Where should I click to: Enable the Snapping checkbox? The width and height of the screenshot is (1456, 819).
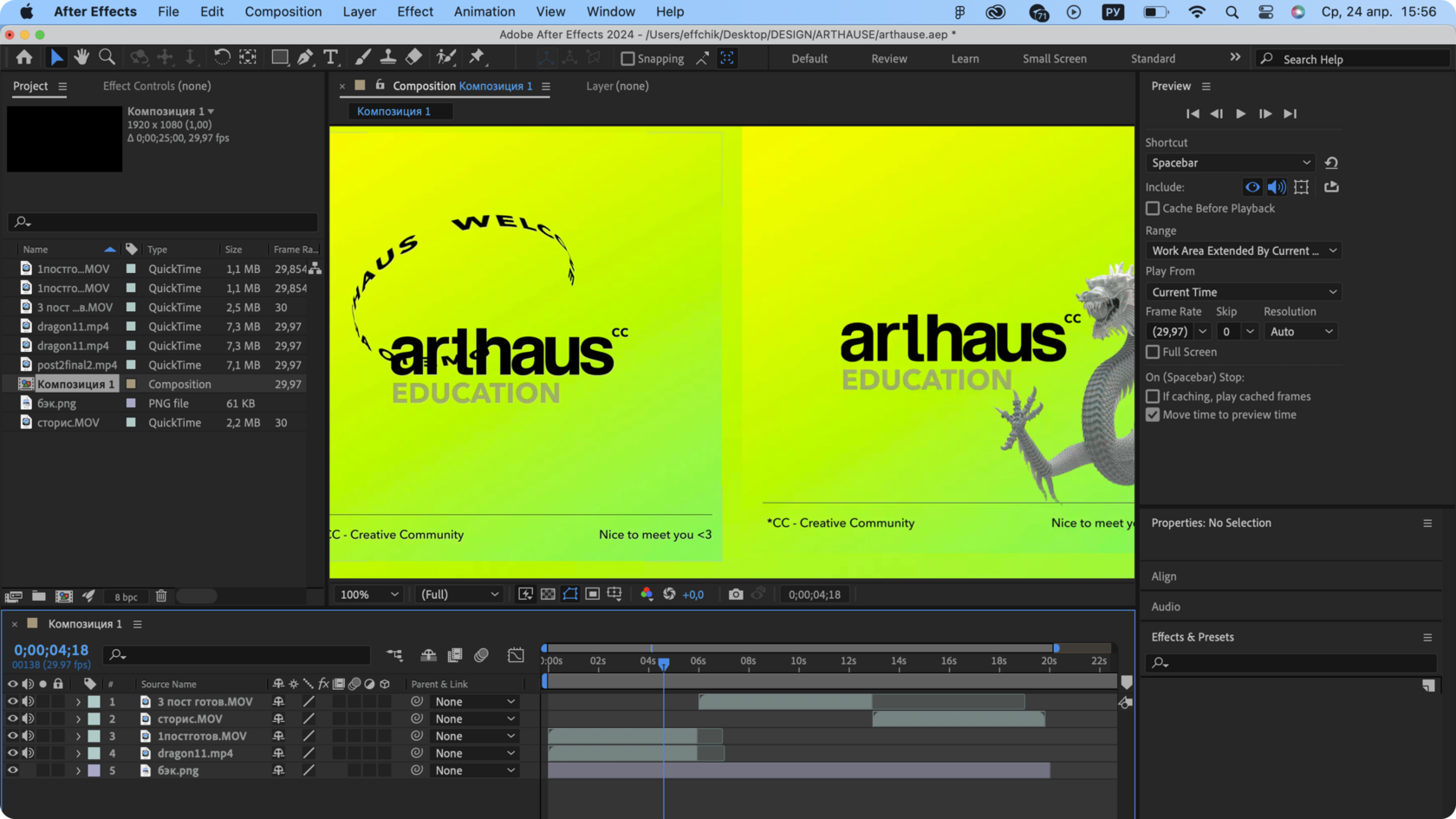[x=628, y=59]
